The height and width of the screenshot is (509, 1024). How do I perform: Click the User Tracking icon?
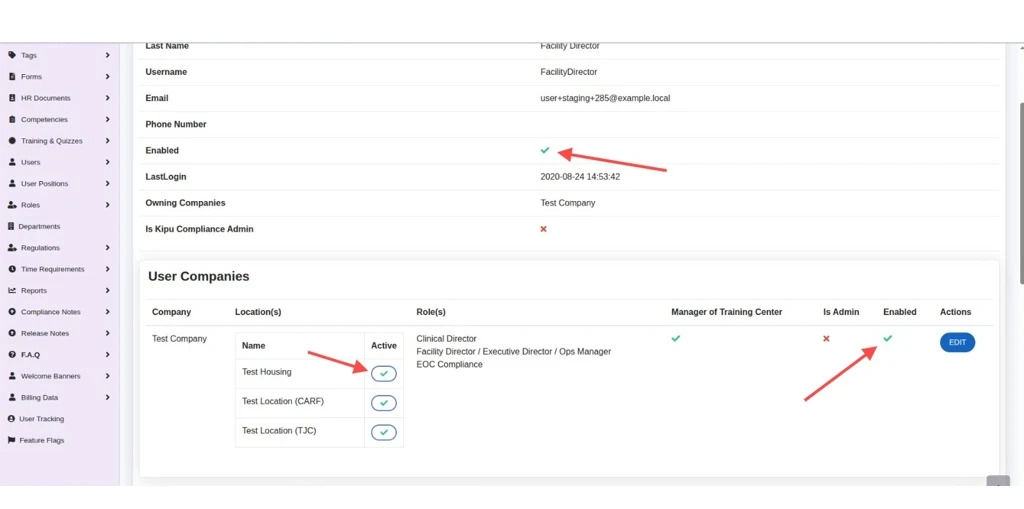[x=11, y=419]
